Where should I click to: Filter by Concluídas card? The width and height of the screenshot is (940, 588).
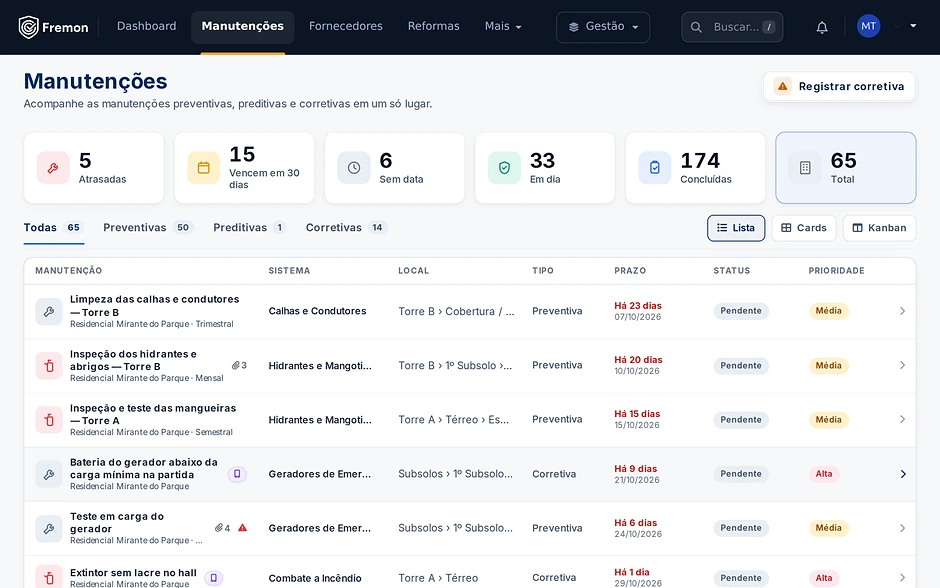(x=695, y=168)
